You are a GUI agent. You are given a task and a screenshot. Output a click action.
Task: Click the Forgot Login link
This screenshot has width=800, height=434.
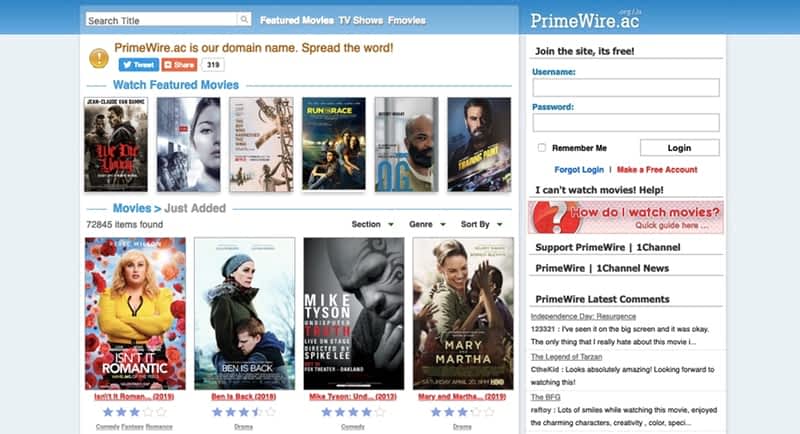[x=579, y=170]
